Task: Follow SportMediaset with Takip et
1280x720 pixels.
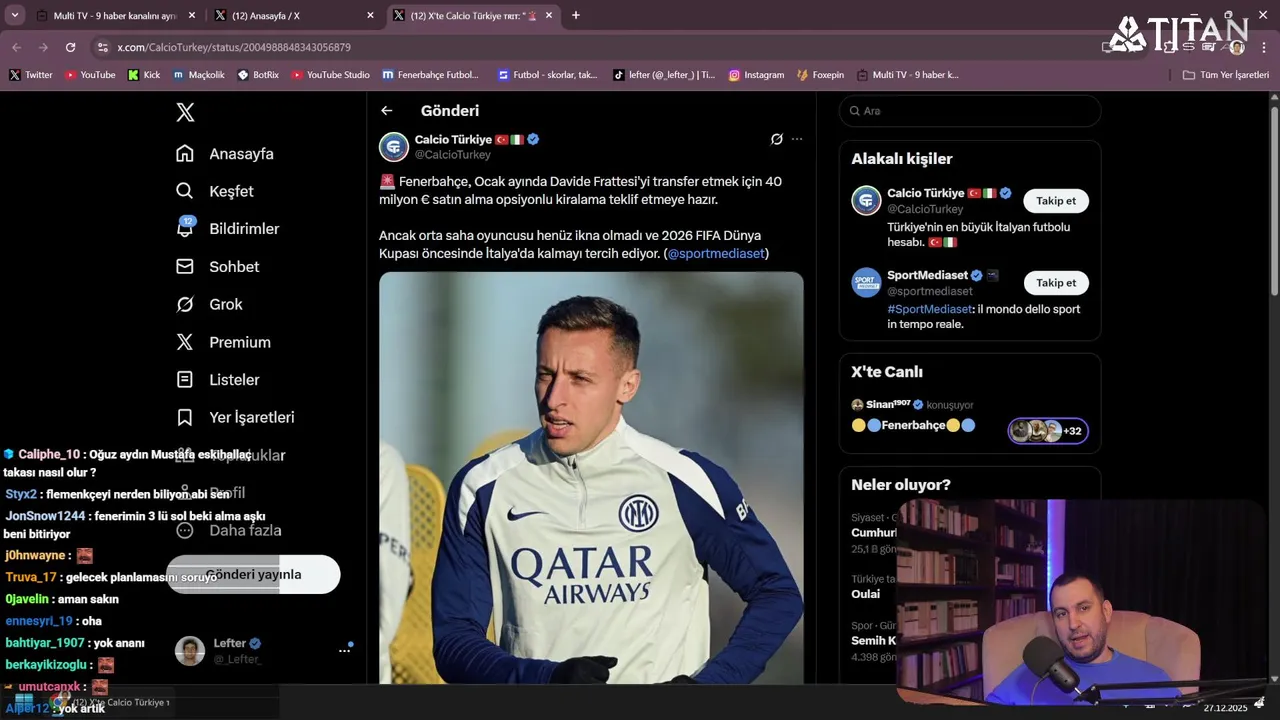Action: click(x=1056, y=283)
